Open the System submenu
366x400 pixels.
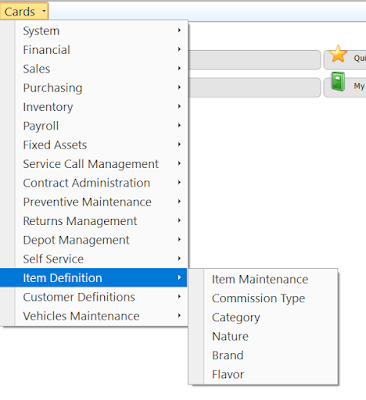tap(94, 31)
